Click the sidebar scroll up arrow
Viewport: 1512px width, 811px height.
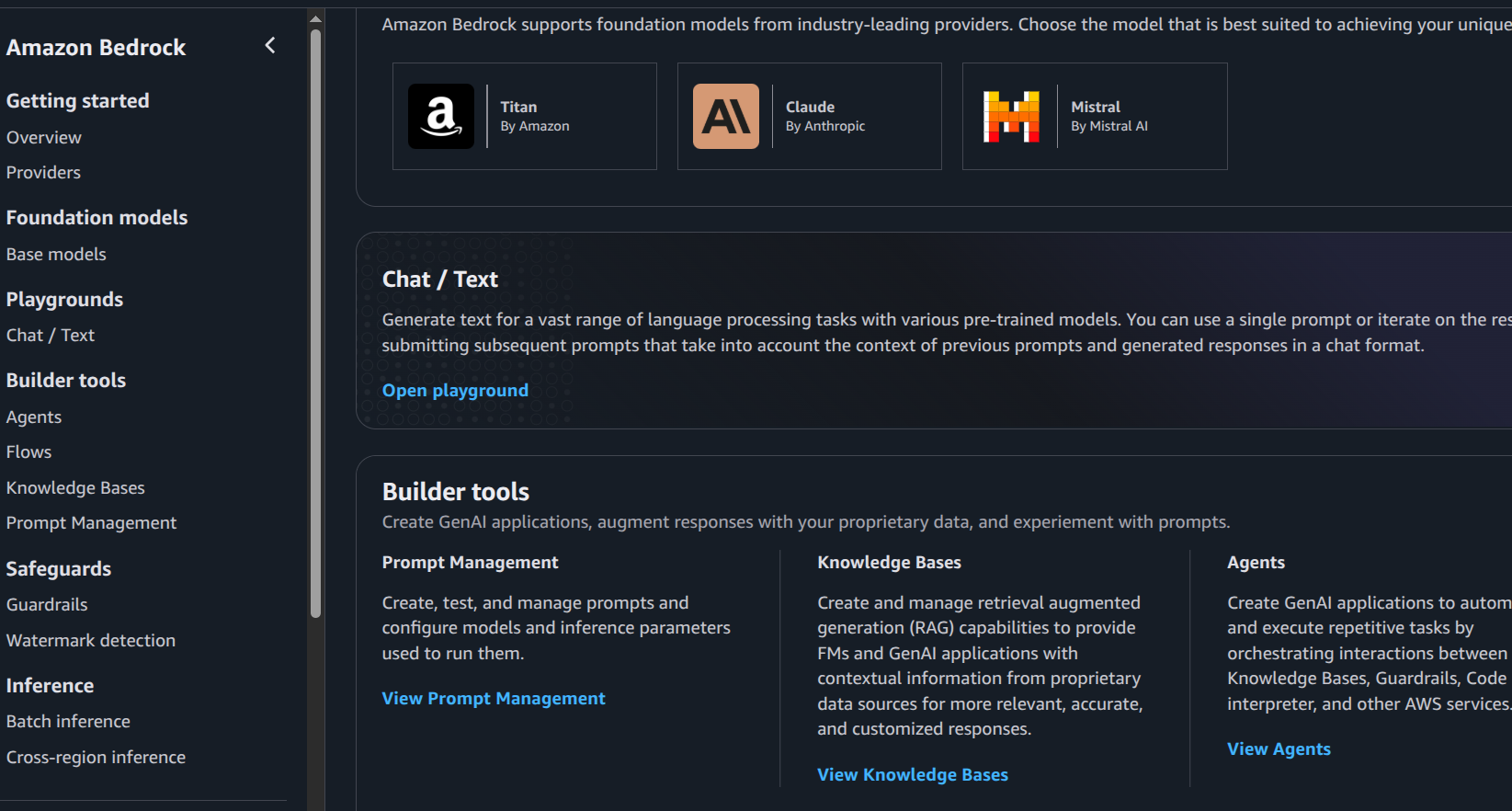click(315, 19)
